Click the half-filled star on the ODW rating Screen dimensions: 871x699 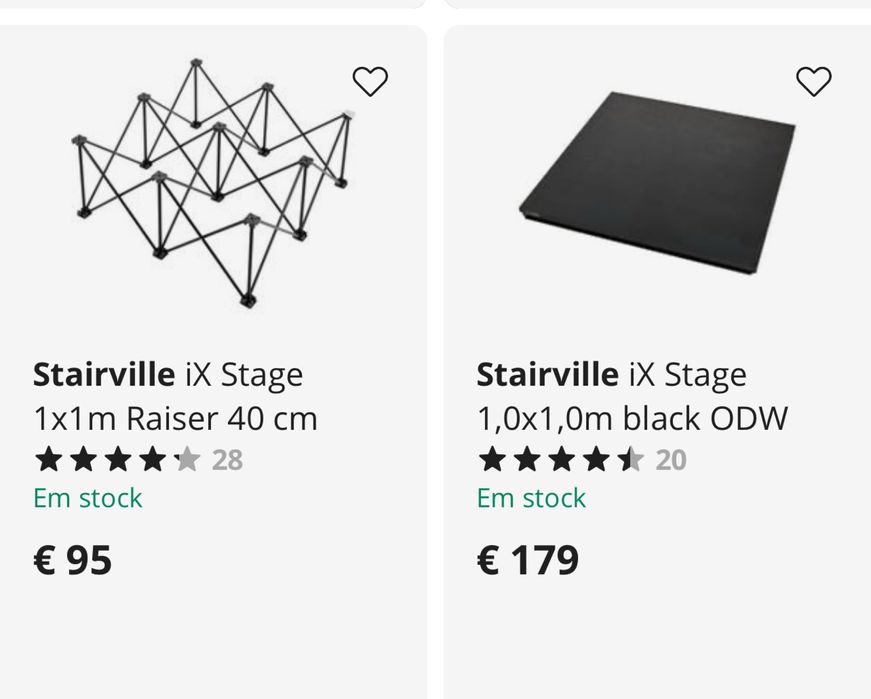[630, 460]
